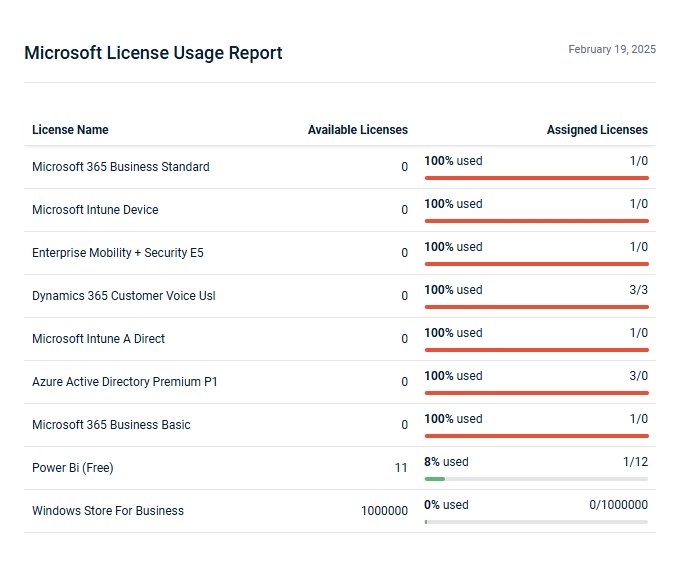Viewport: 680px width, 574px height.
Task: Open Azure Active Directory Premium P1
Action: point(124,382)
